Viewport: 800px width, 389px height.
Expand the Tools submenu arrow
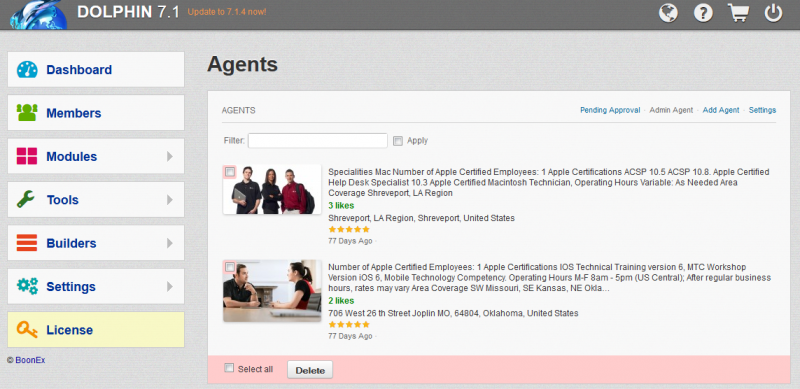170,200
